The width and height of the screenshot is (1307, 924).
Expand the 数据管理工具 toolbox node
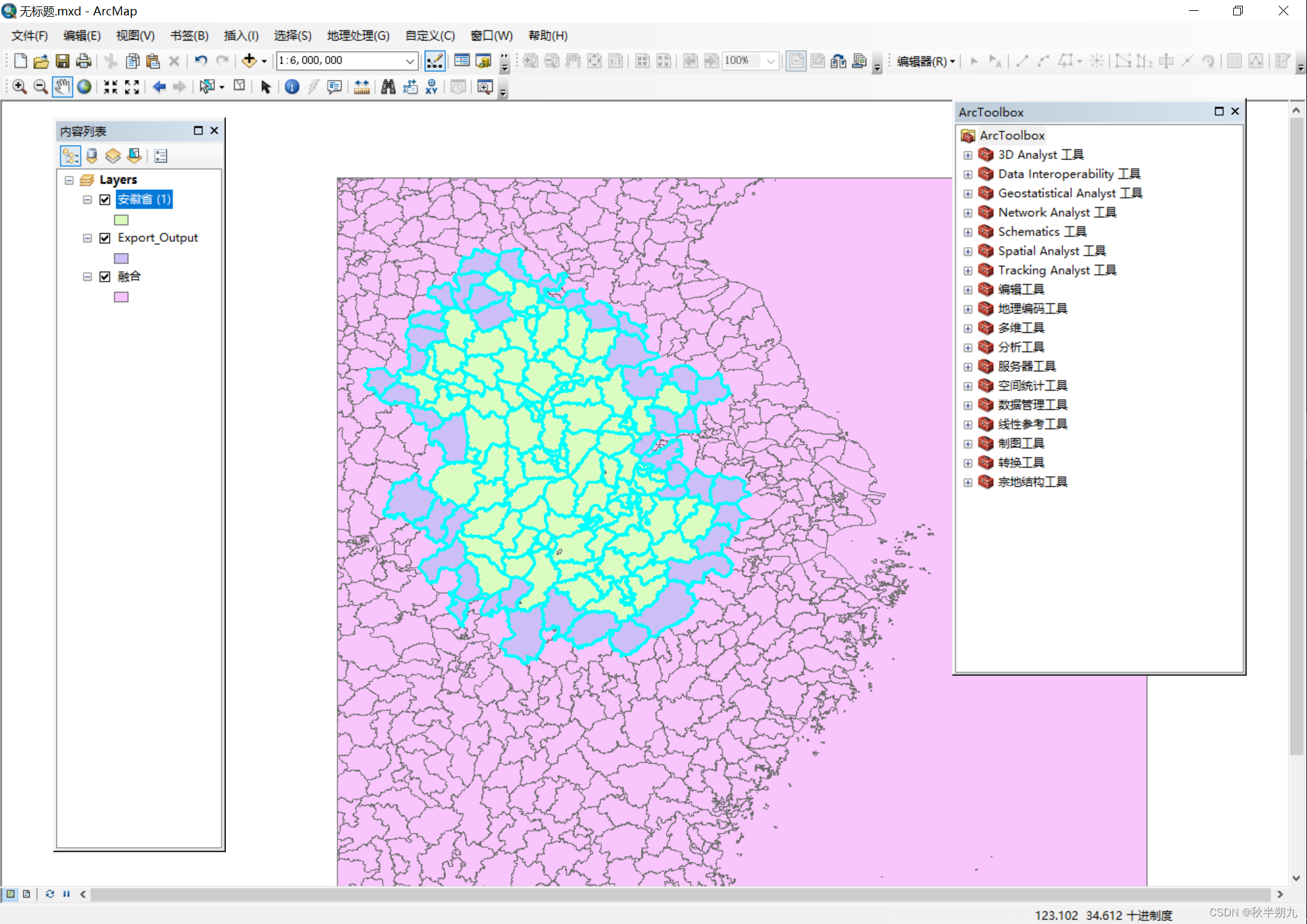pyautogui.click(x=968, y=406)
